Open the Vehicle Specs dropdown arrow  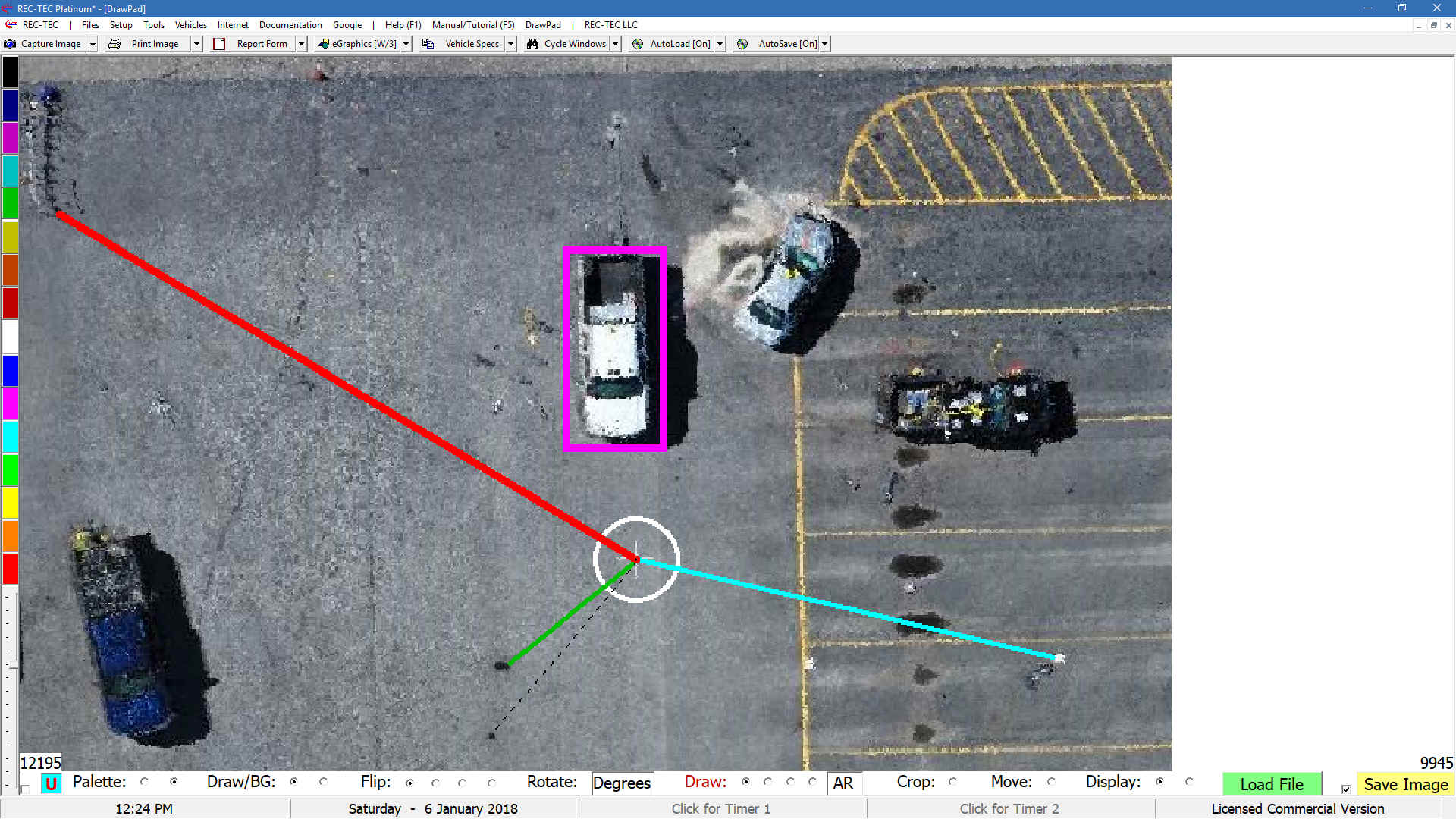point(511,44)
